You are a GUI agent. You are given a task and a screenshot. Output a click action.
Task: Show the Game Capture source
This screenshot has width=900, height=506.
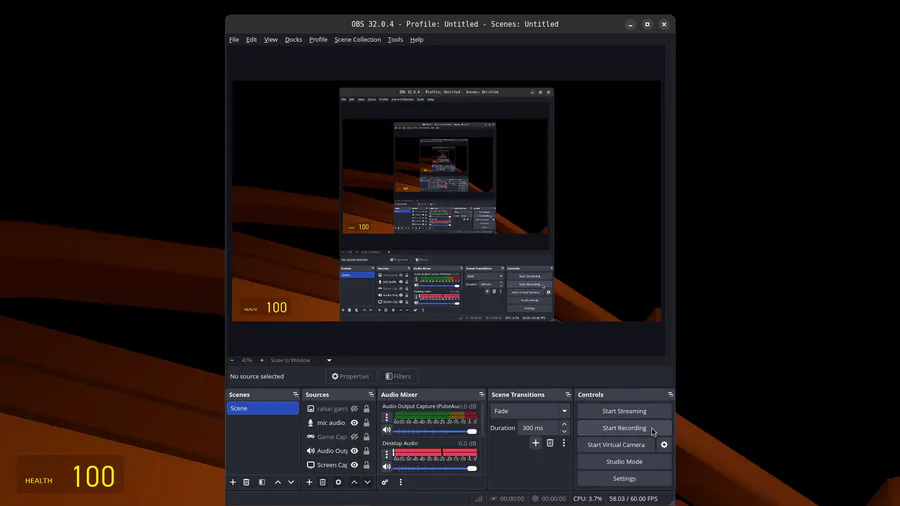pos(355,437)
